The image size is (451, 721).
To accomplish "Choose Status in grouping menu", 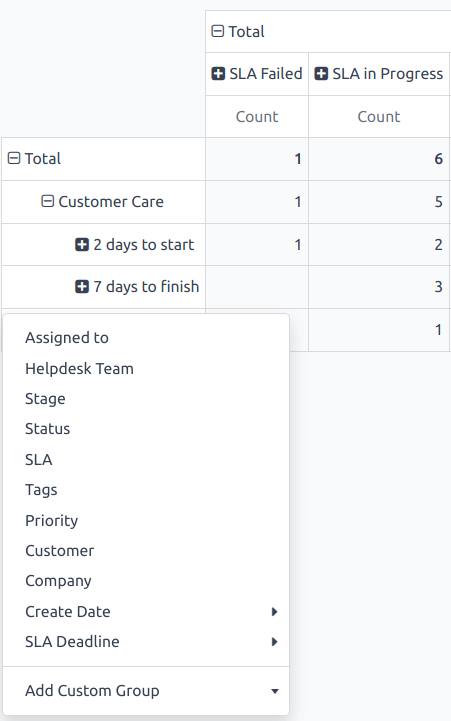I will (146, 429).
